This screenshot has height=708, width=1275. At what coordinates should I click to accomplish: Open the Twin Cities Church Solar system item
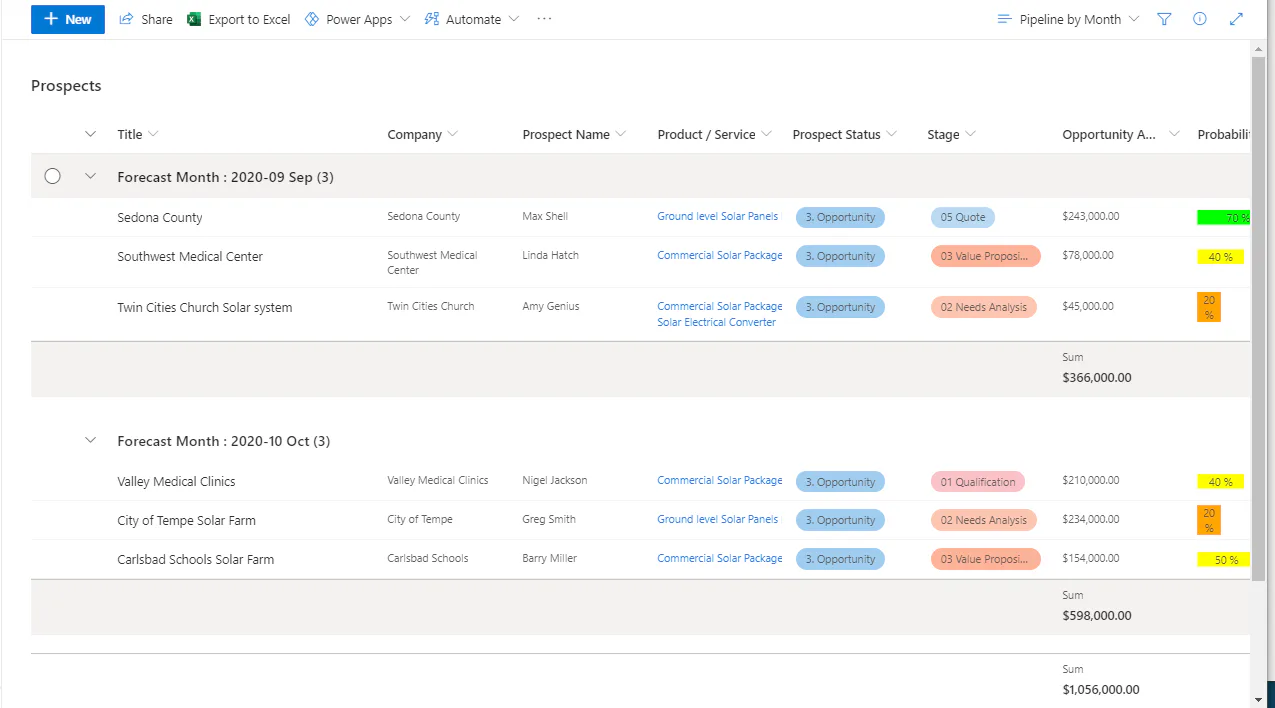(205, 307)
